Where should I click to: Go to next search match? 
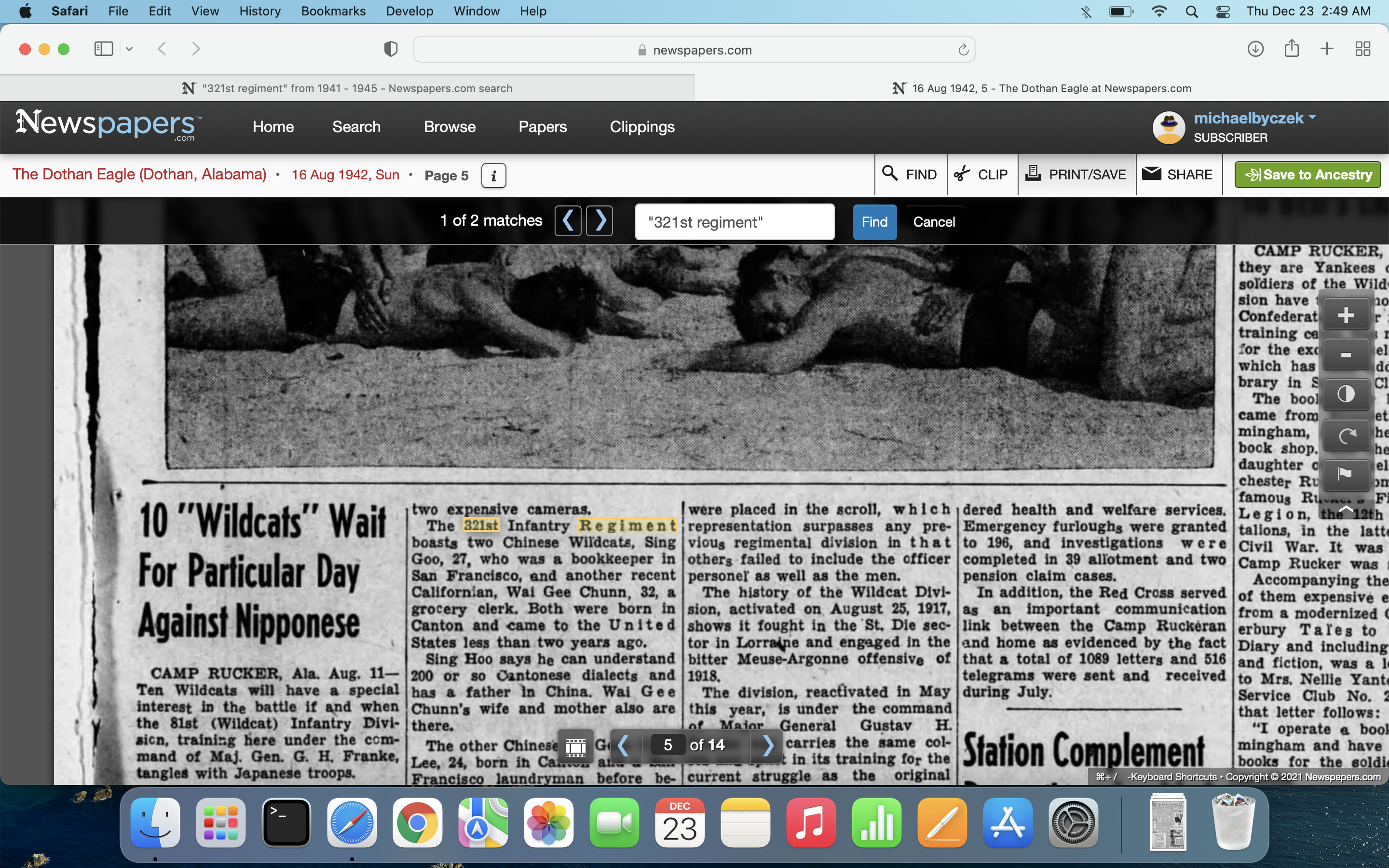coord(600,221)
